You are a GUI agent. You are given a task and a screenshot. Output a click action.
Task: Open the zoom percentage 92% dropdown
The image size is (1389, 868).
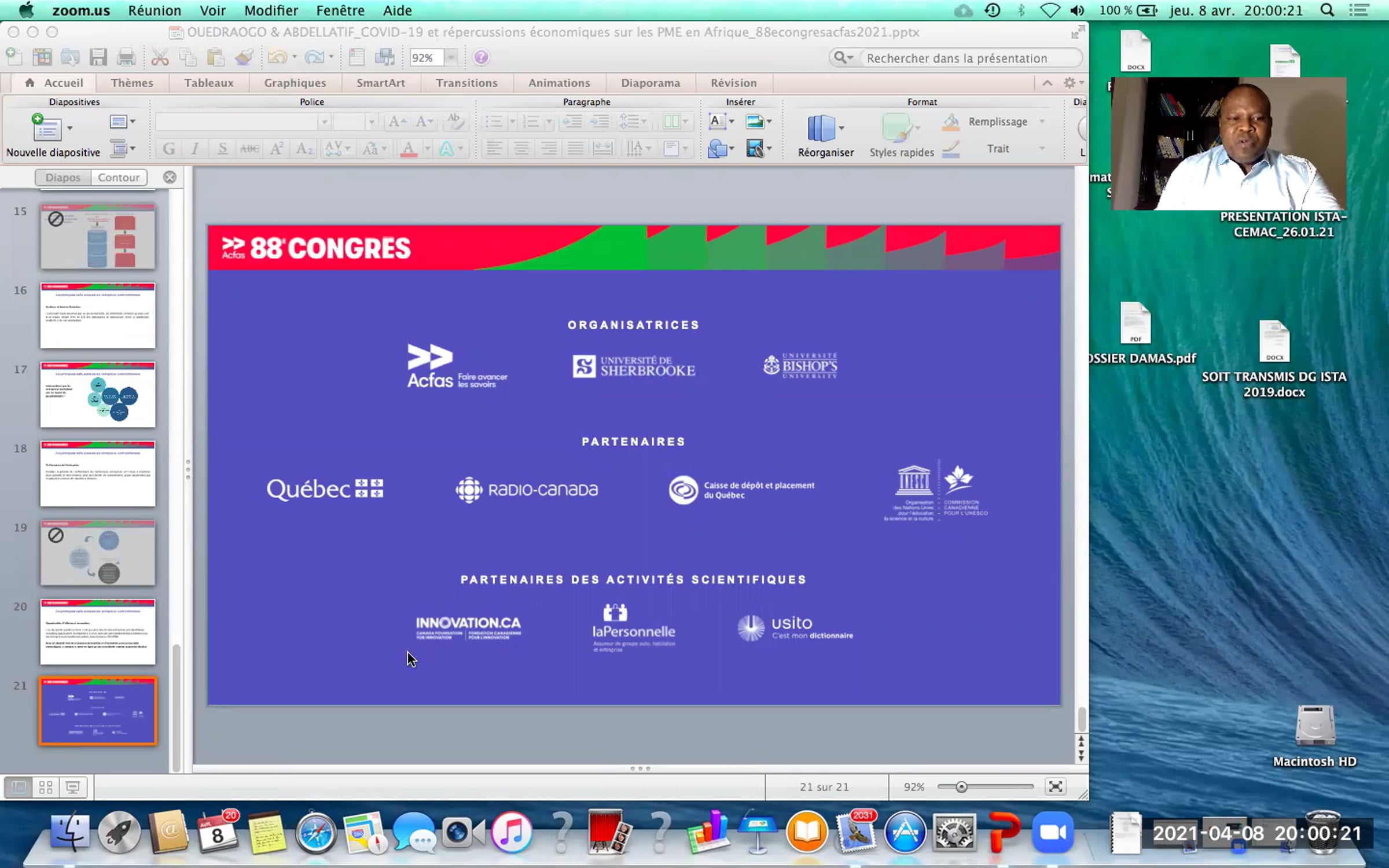(451, 57)
